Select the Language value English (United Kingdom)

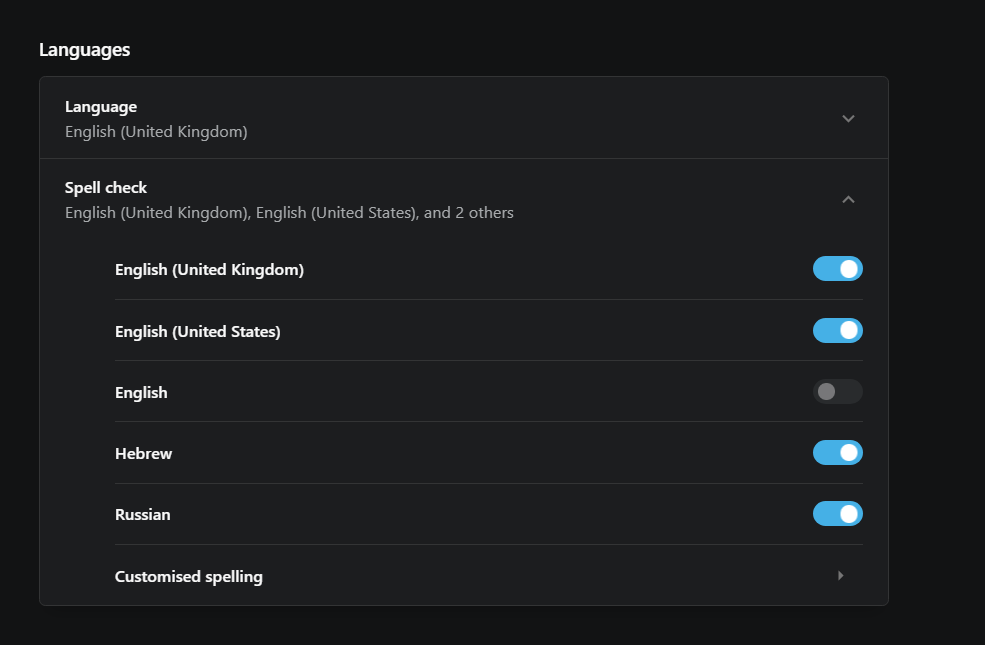click(156, 132)
